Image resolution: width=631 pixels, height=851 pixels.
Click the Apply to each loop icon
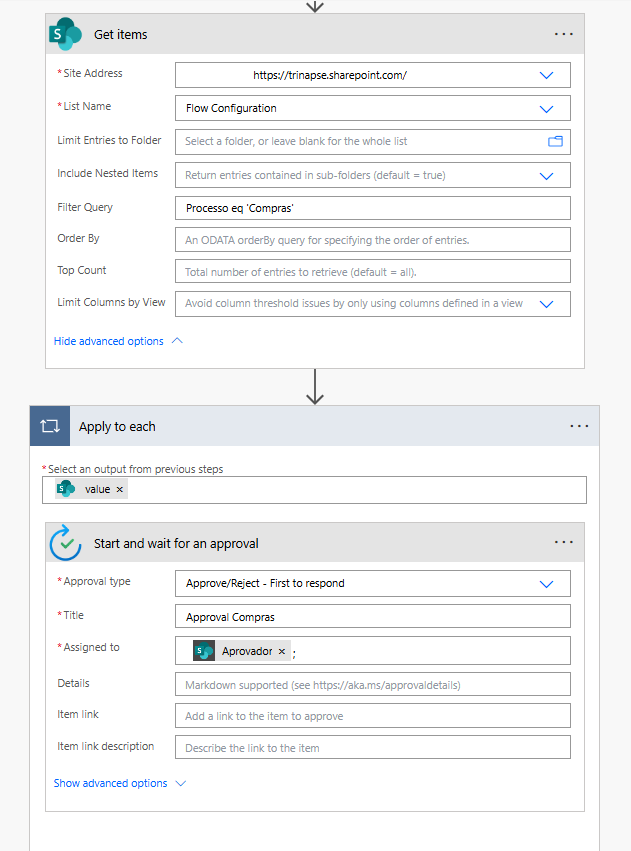(x=49, y=425)
